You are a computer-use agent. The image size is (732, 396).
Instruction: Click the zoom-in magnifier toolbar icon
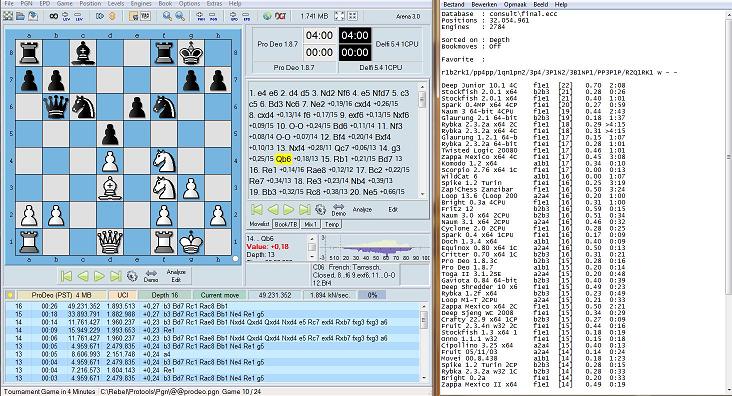167,16
